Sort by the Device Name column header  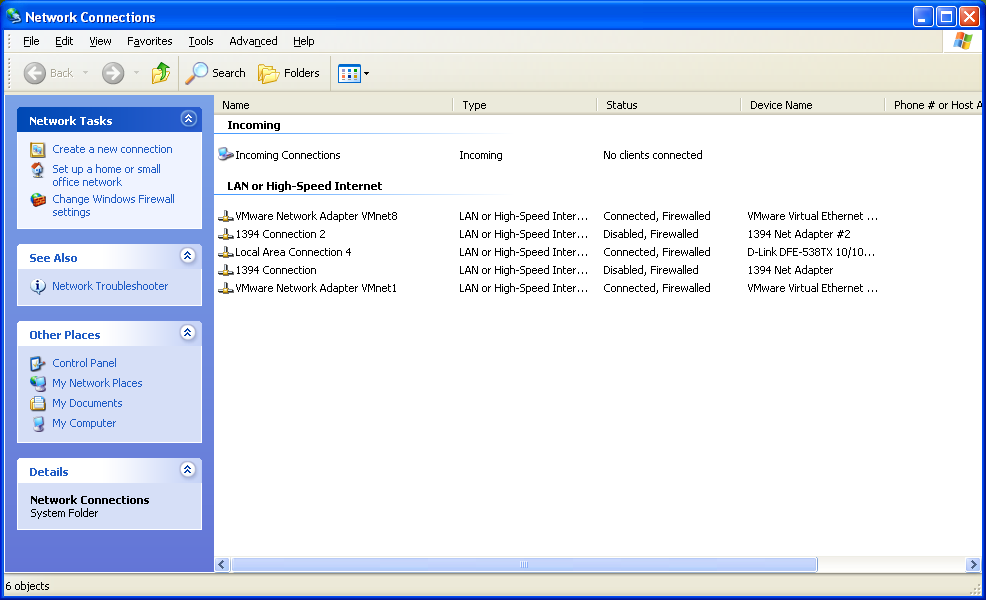812,105
